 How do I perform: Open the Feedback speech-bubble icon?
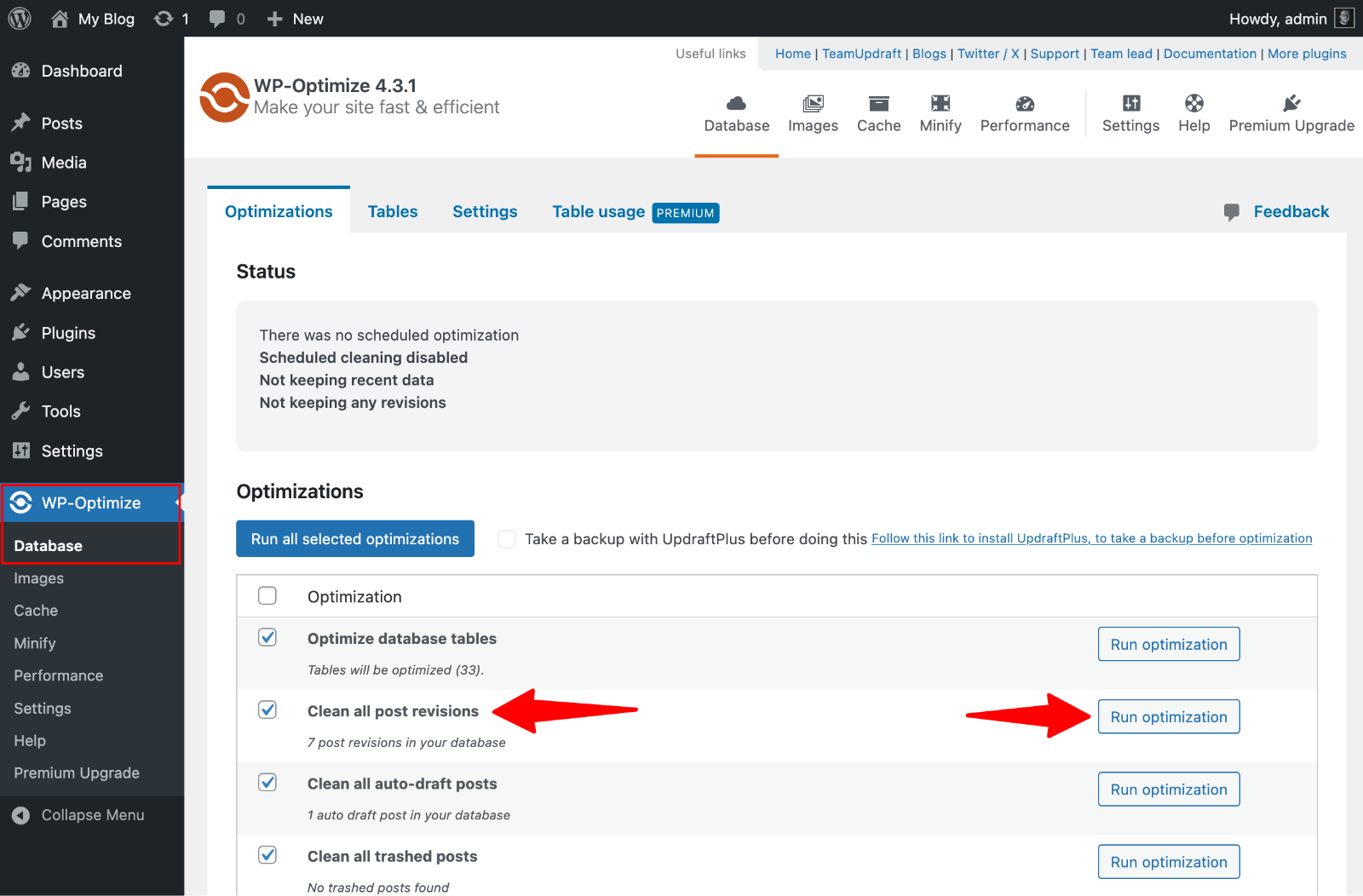coord(1233,212)
